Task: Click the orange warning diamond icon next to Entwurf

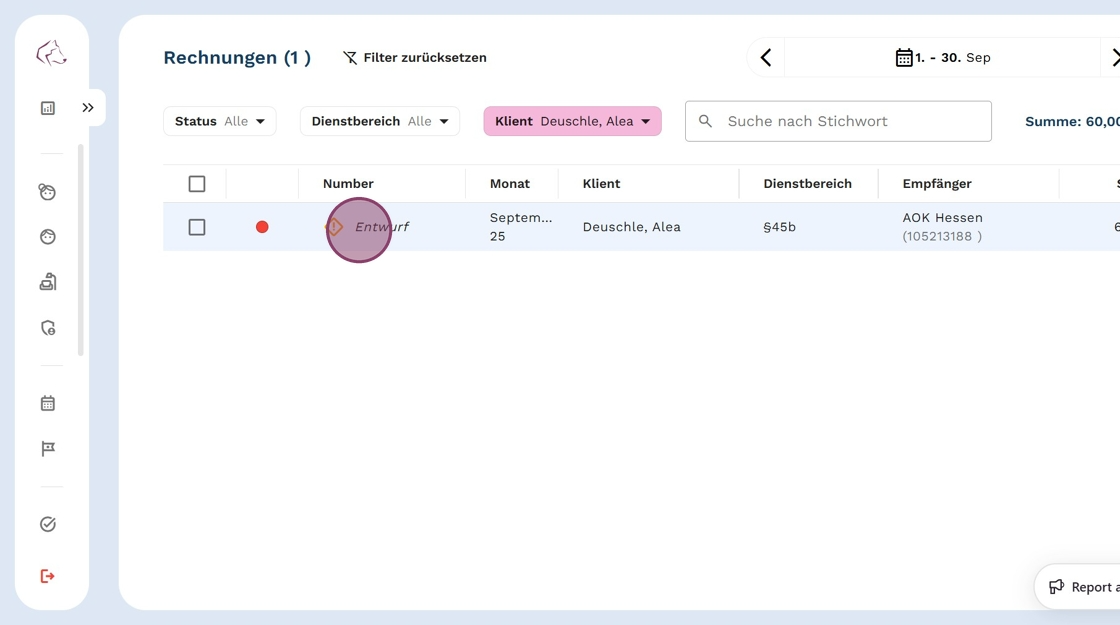Action: click(334, 227)
